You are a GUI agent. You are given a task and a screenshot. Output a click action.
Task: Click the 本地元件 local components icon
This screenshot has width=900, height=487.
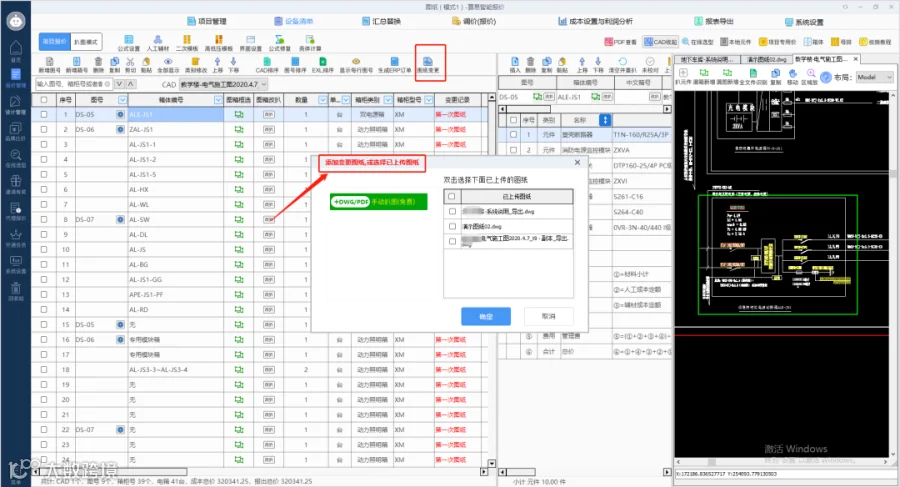[736, 42]
